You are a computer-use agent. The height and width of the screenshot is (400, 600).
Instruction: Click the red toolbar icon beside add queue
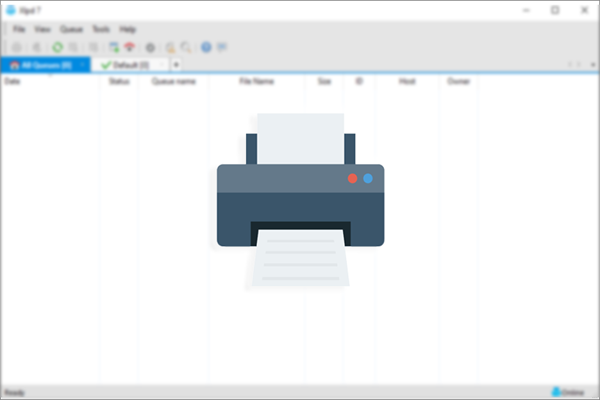(x=129, y=47)
